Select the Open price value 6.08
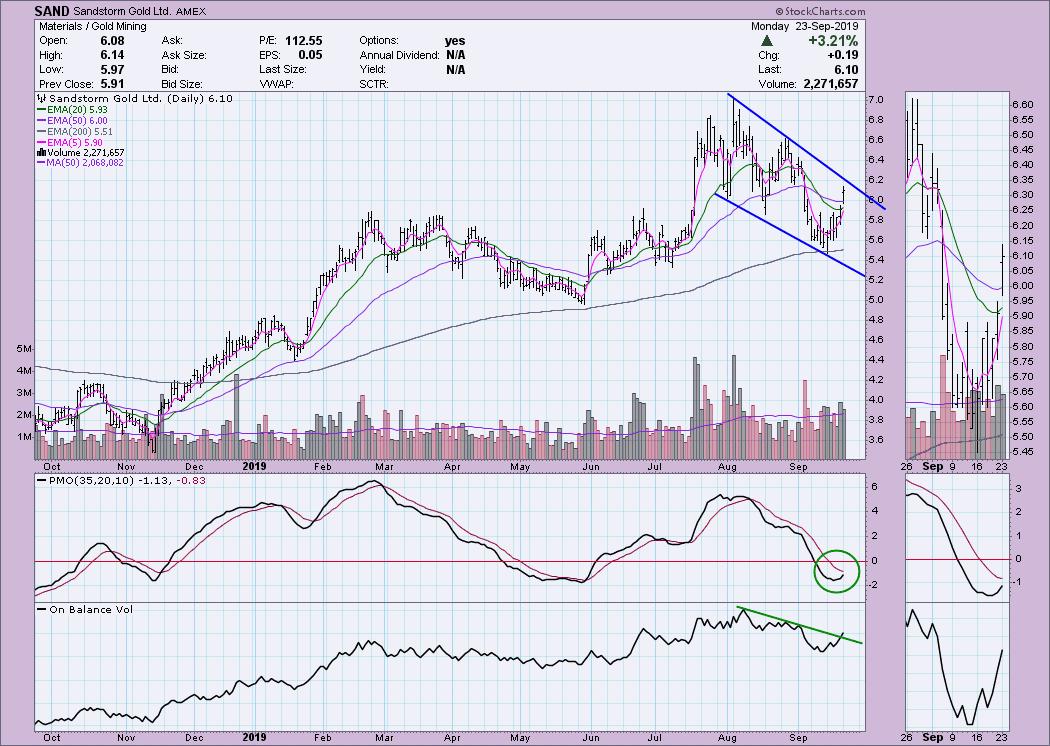This screenshot has width=1050, height=746. pyautogui.click(x=111, y=41)
